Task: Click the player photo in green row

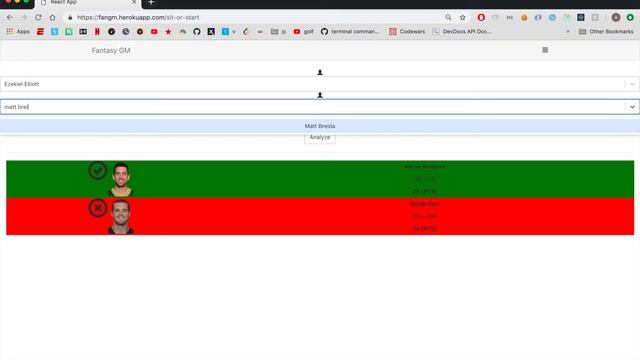Action: point(121,179)
